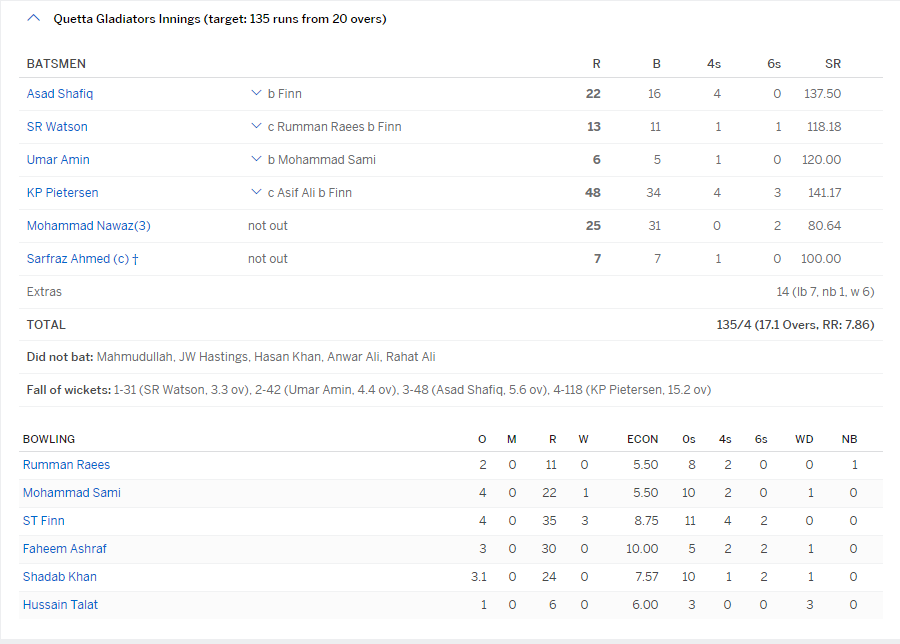The width and height of the screenshot is (900, 644).
Task: Open SR Watson's player profile
Action: coord(57,126)
